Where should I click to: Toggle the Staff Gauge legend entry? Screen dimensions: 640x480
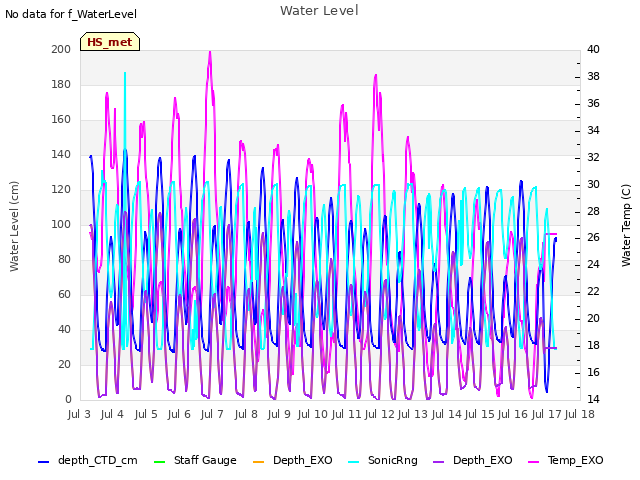195,460
